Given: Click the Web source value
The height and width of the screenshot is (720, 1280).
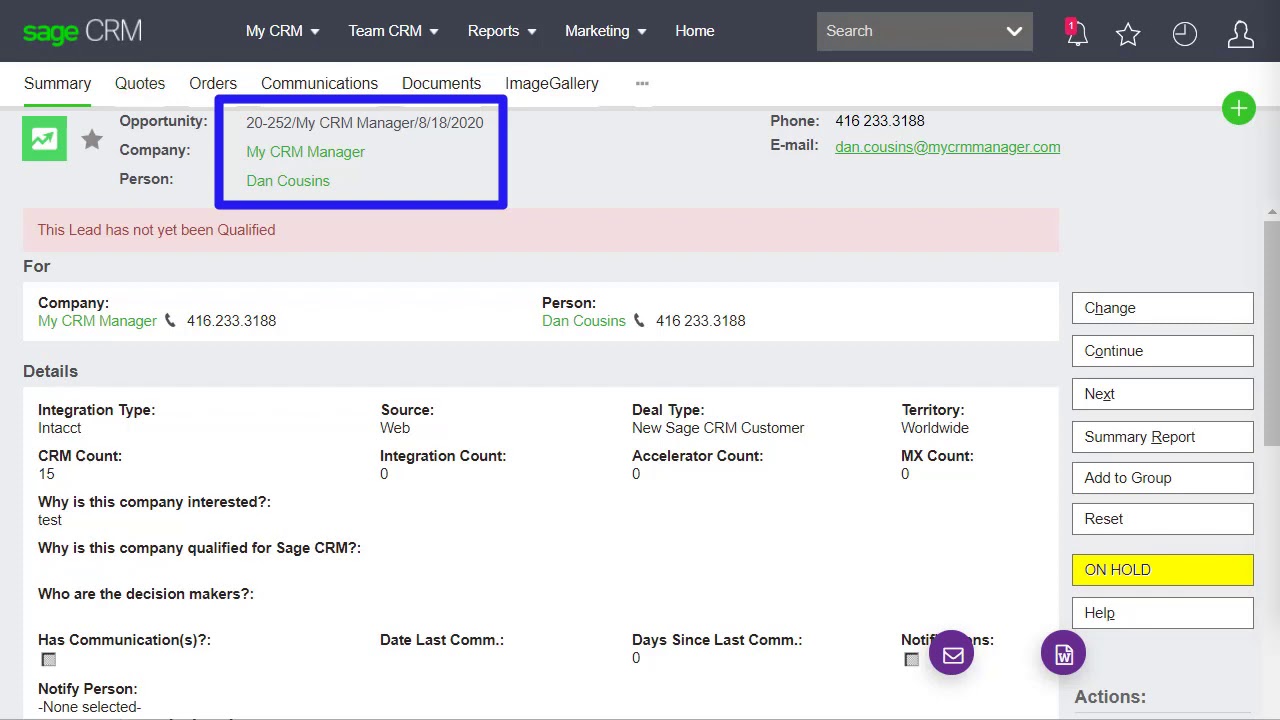Looking at the screenshot, I should coord(395,428).
